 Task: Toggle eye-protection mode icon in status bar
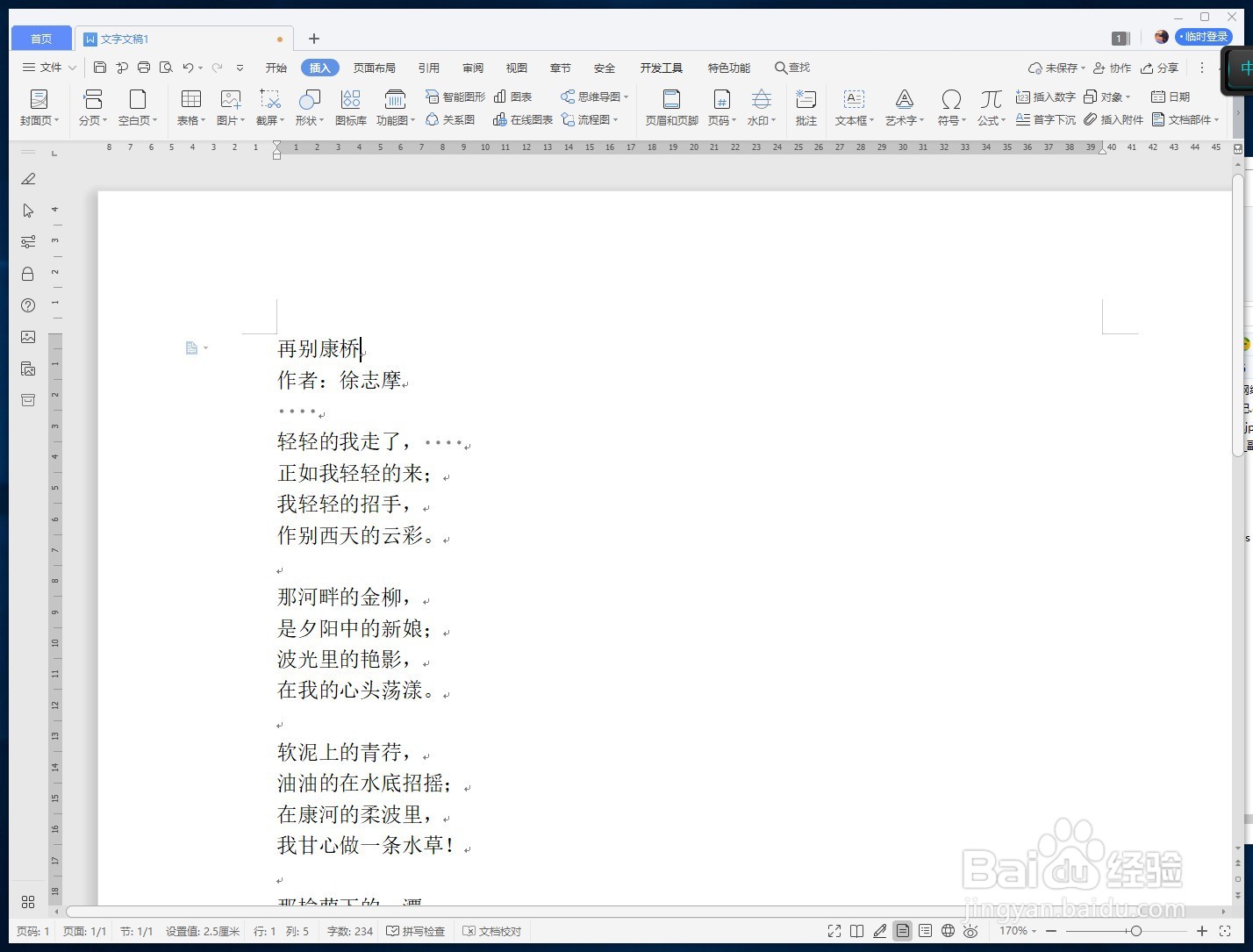970,931
